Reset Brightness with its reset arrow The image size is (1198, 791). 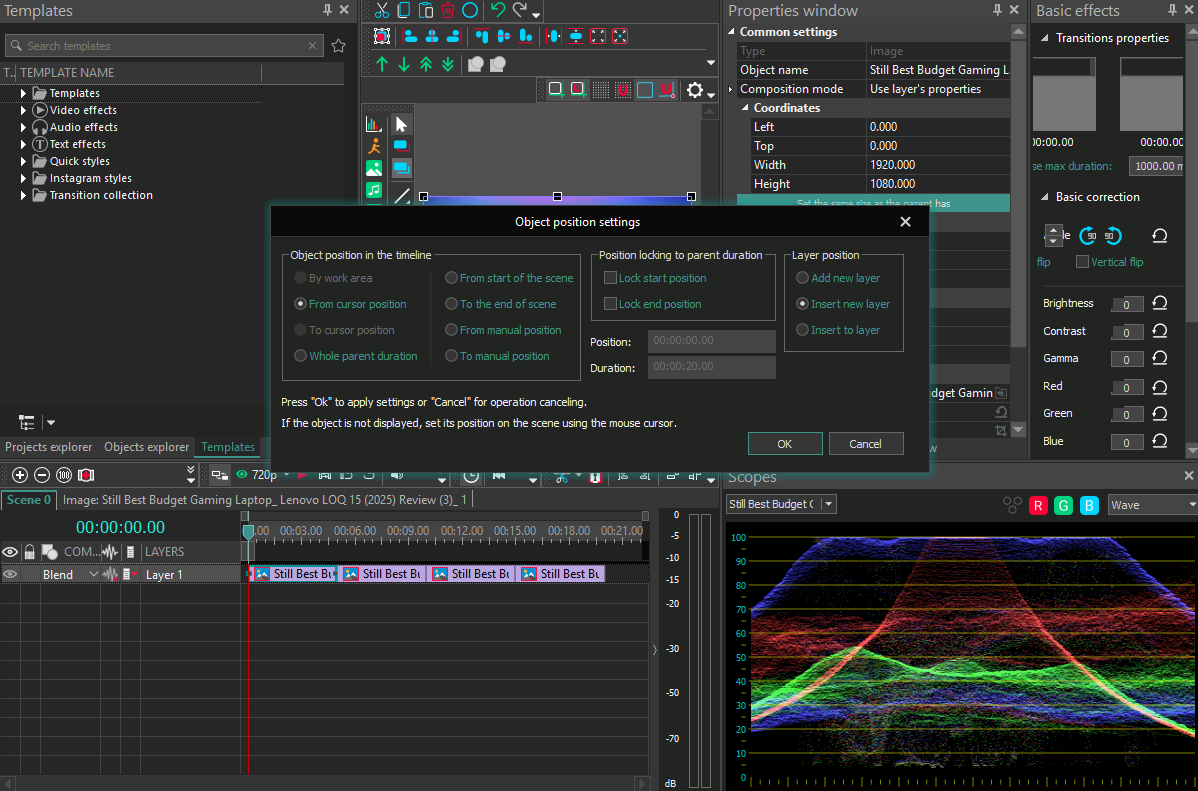1160,303
